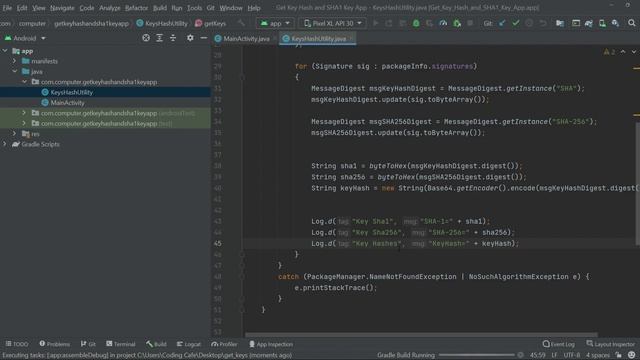
Task: Select the KeysHashUtility.java editor tab
Action: pyautogui.click(x=318, y=38)
